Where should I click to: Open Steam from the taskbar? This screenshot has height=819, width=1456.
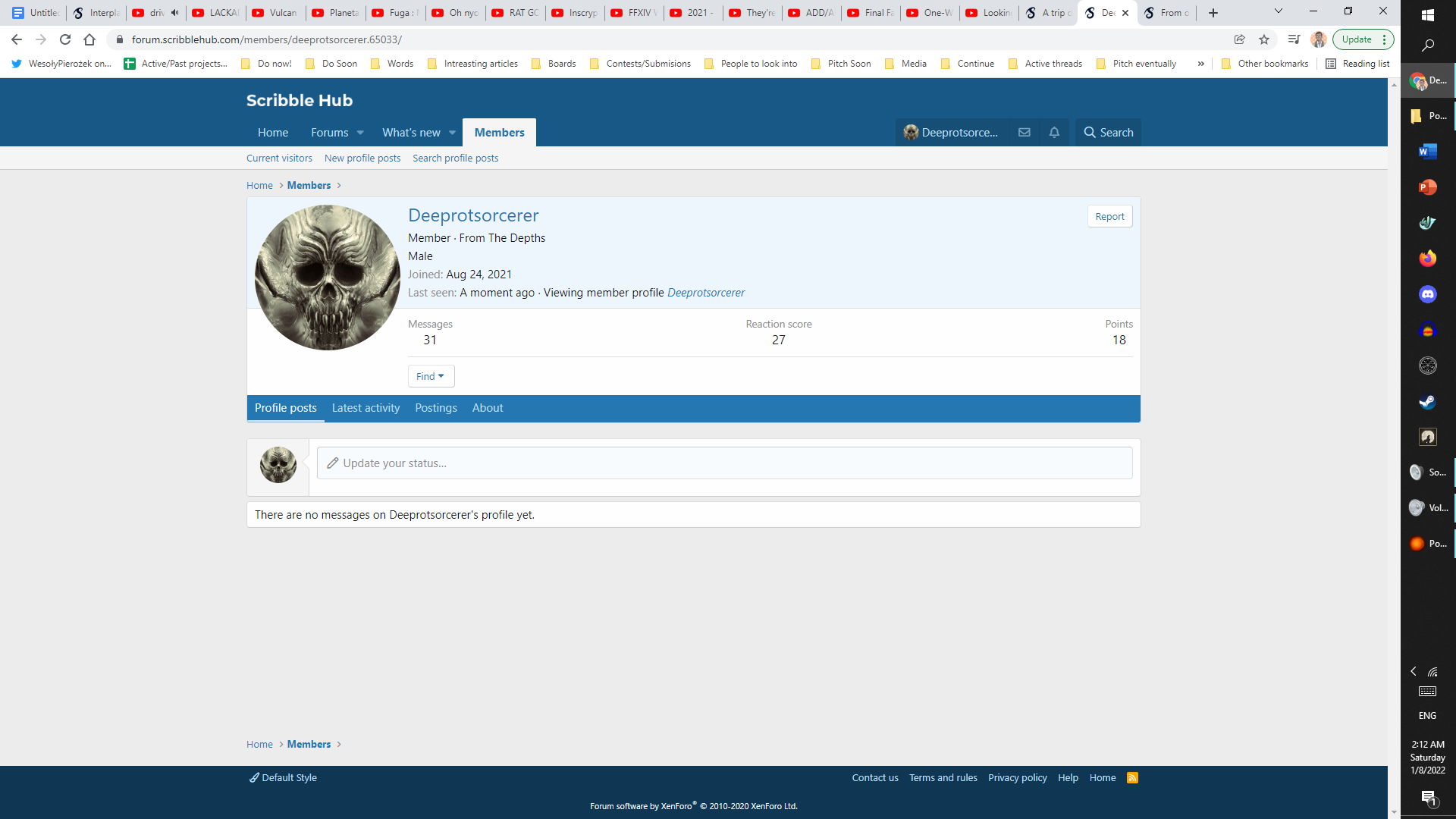1427,401
